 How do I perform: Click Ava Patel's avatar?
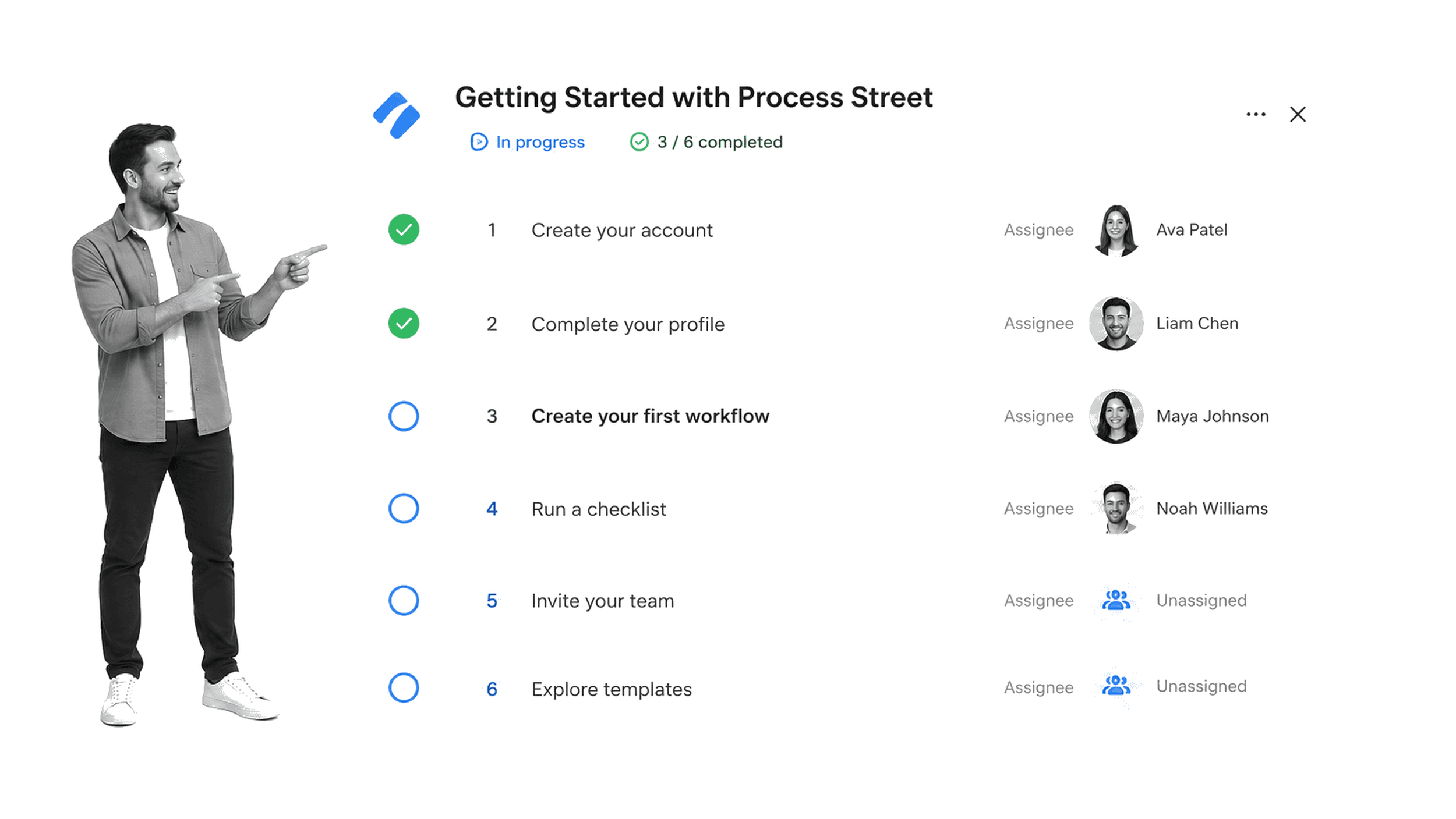click(1116, 231)
